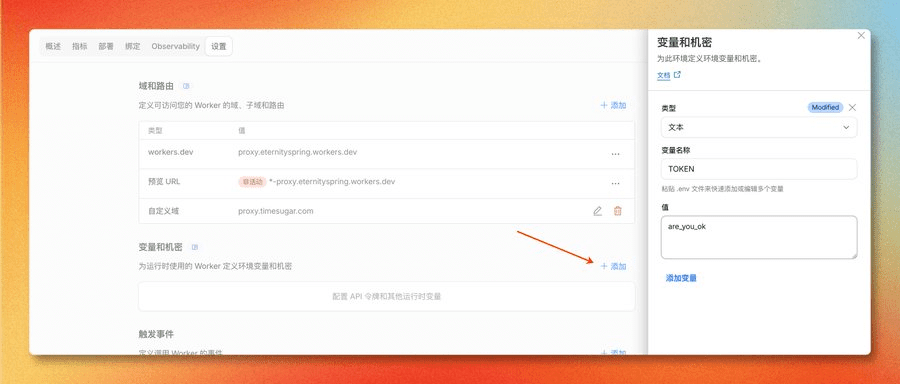Click 添加 for 变量和机密 section
The height and width of the screenshot is (384, 900).
coord(614,266)
